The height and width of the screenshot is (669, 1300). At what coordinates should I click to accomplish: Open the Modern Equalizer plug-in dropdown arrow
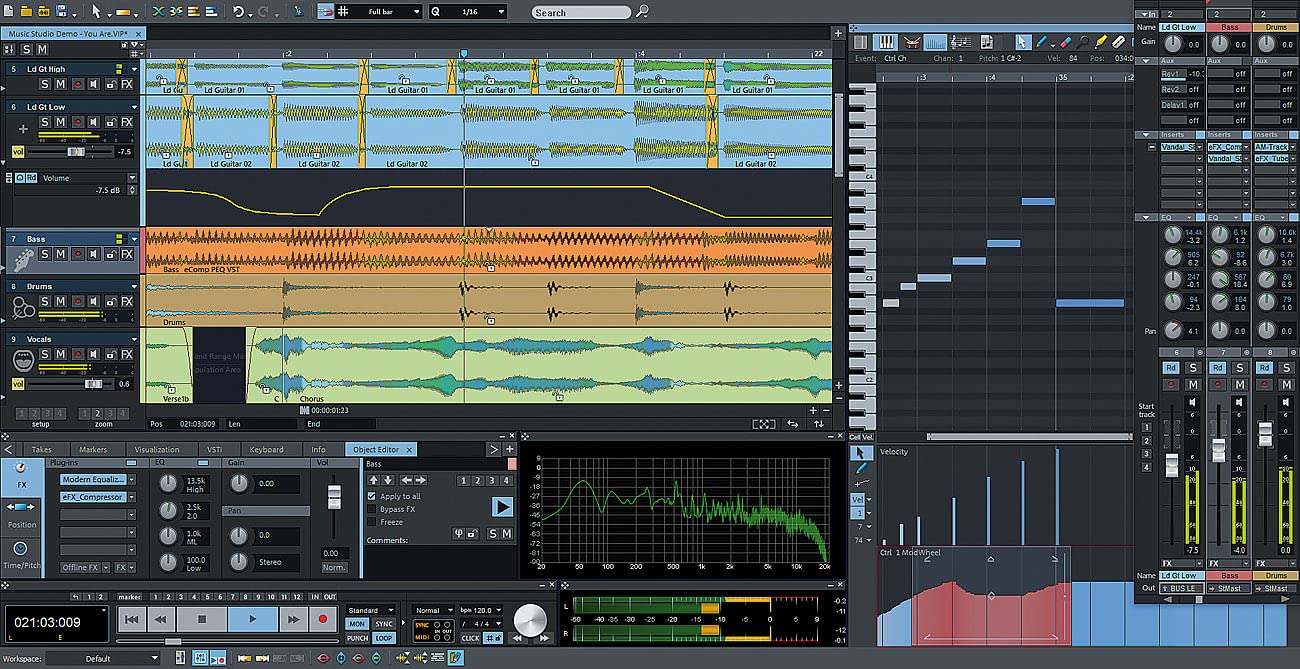point(131,480)
